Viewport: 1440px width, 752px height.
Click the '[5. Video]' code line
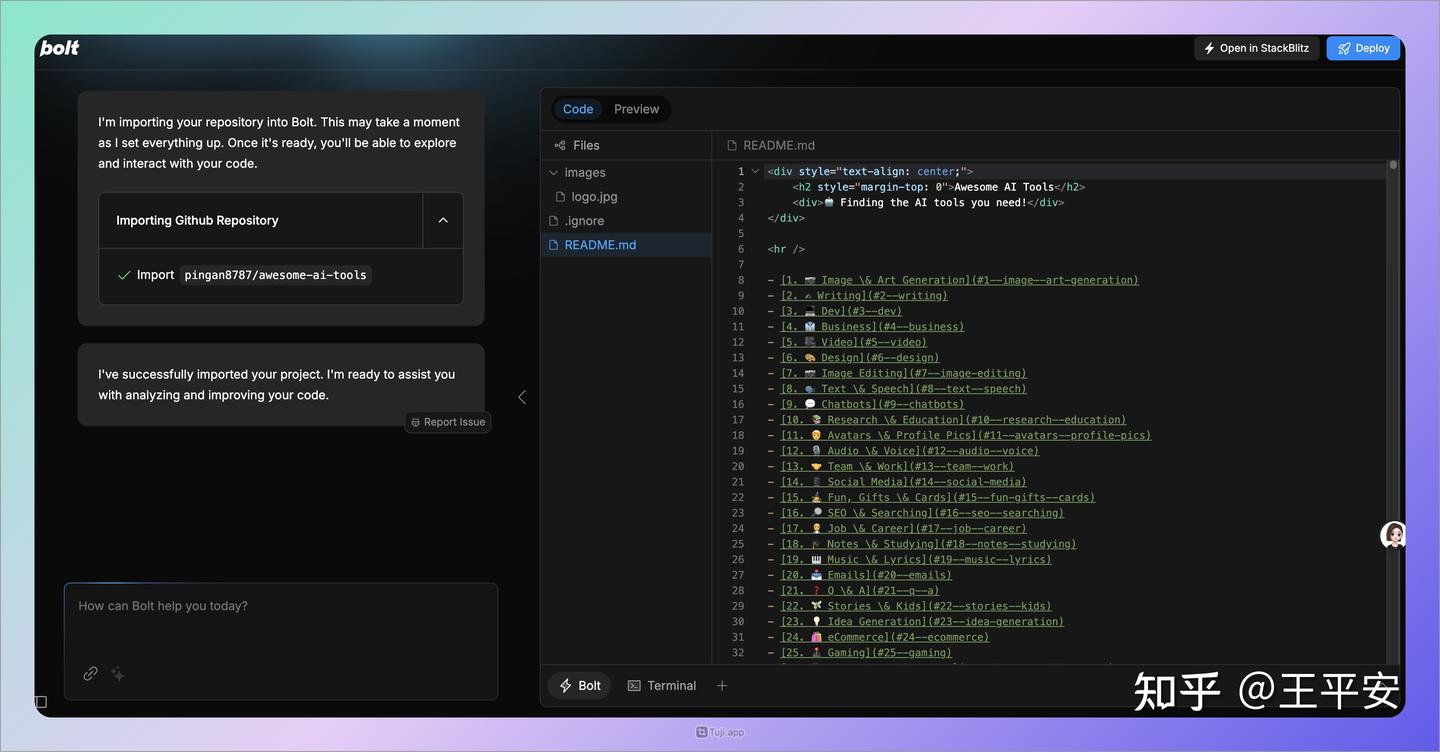point(853,342)
